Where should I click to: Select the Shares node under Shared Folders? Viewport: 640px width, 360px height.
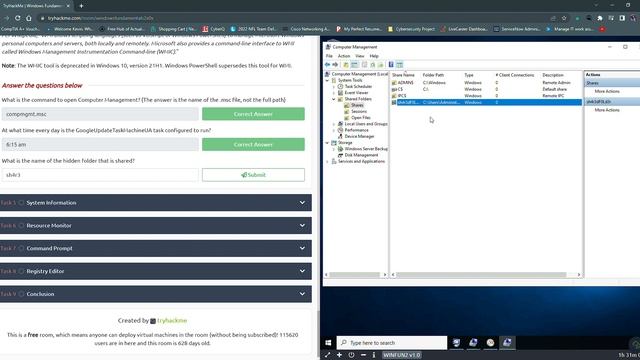(x=357, y=105)
